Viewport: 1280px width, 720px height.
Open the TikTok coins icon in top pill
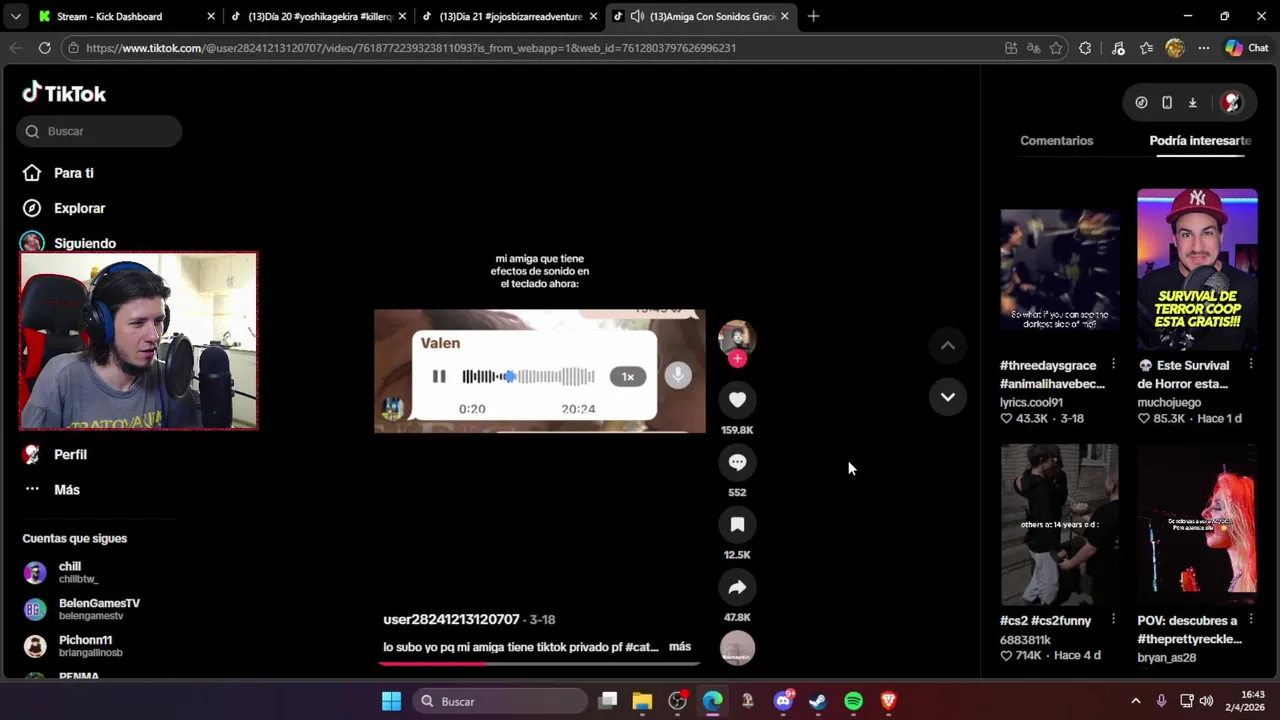pos(1141,102)
